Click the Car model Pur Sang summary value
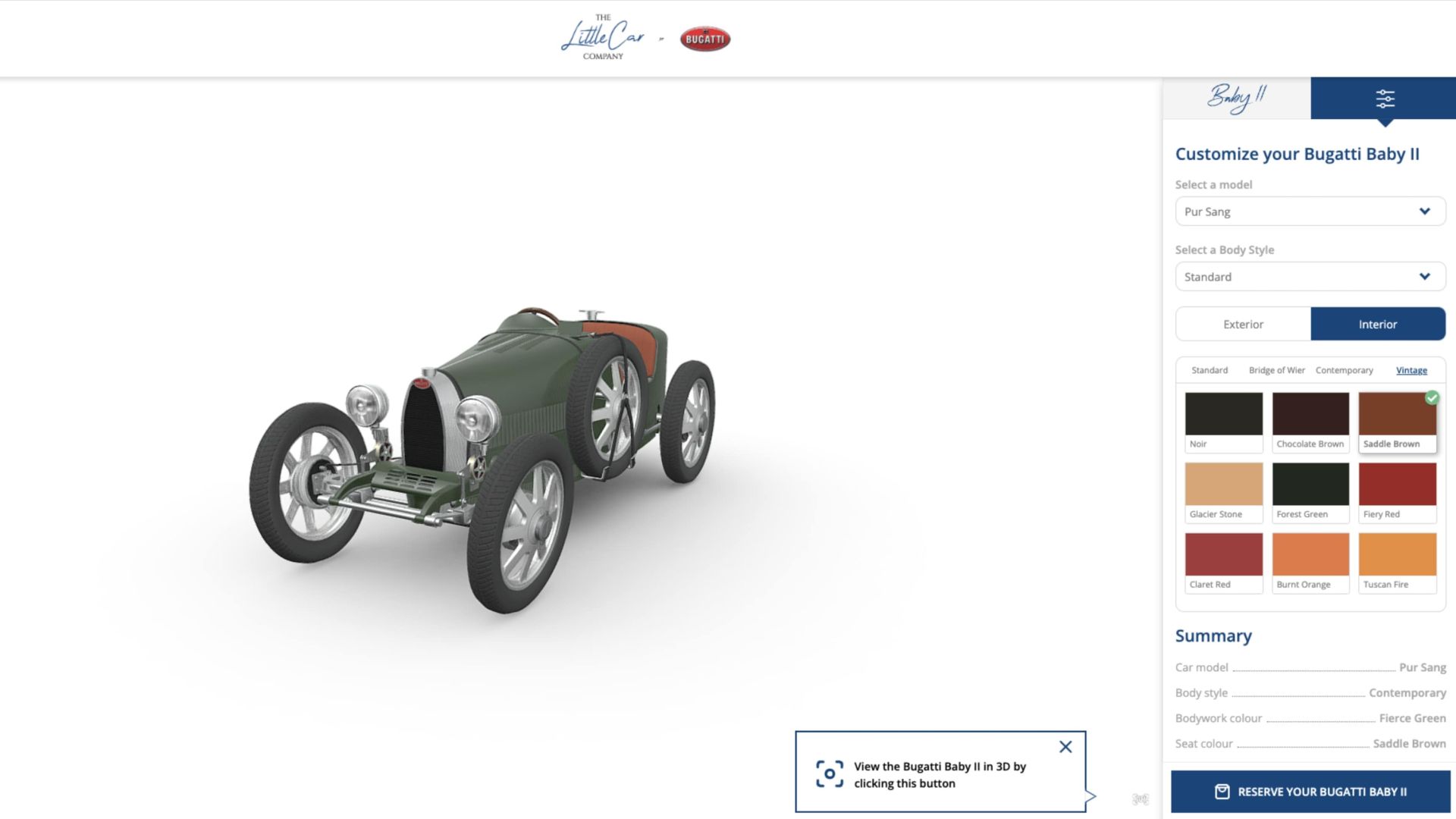 (1423, 668)
